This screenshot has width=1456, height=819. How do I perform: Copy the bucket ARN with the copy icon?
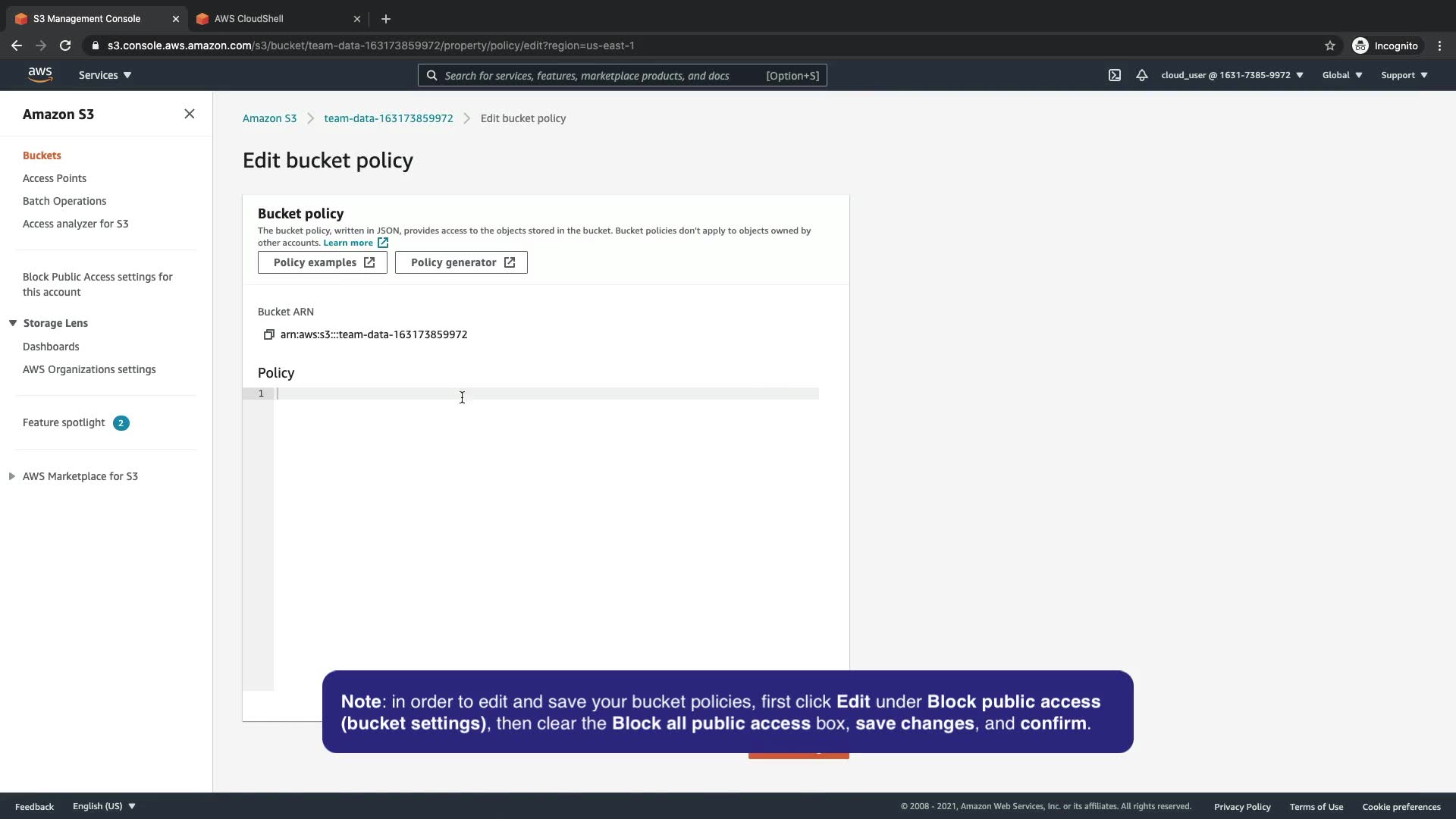(268, 334)
